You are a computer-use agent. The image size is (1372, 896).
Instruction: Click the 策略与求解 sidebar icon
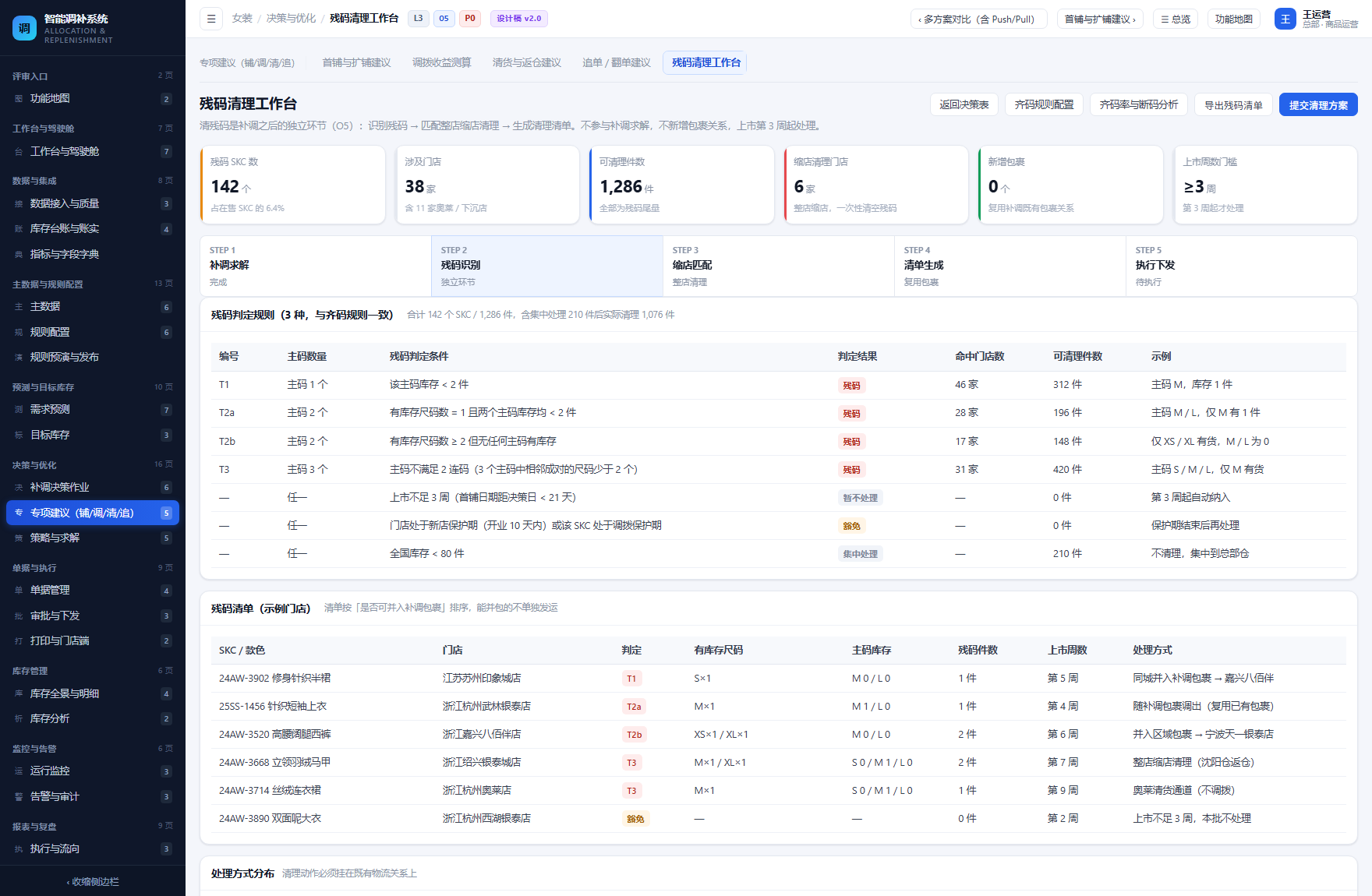click(19, 538)
